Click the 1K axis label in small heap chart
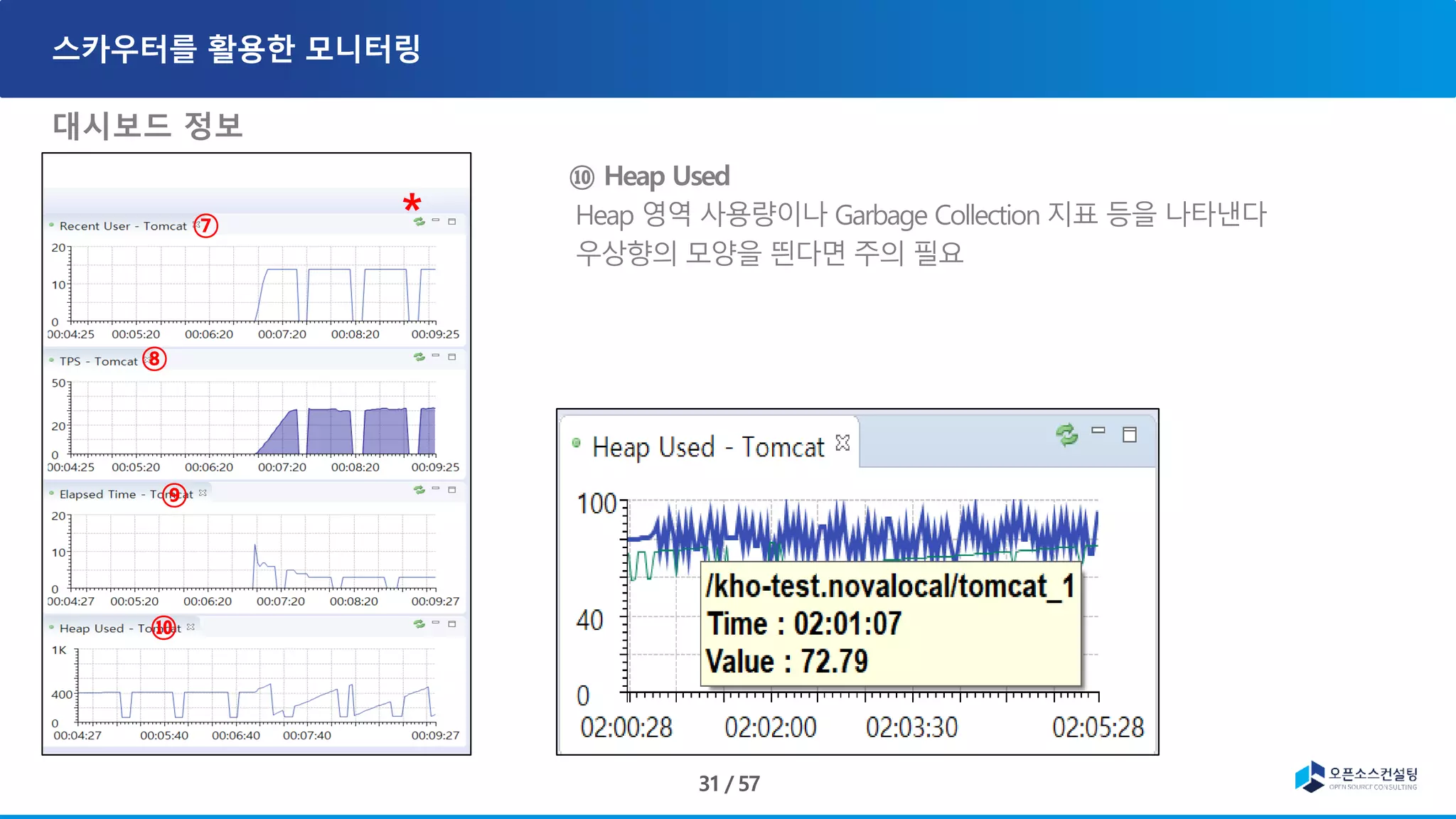 coord(59,650)
